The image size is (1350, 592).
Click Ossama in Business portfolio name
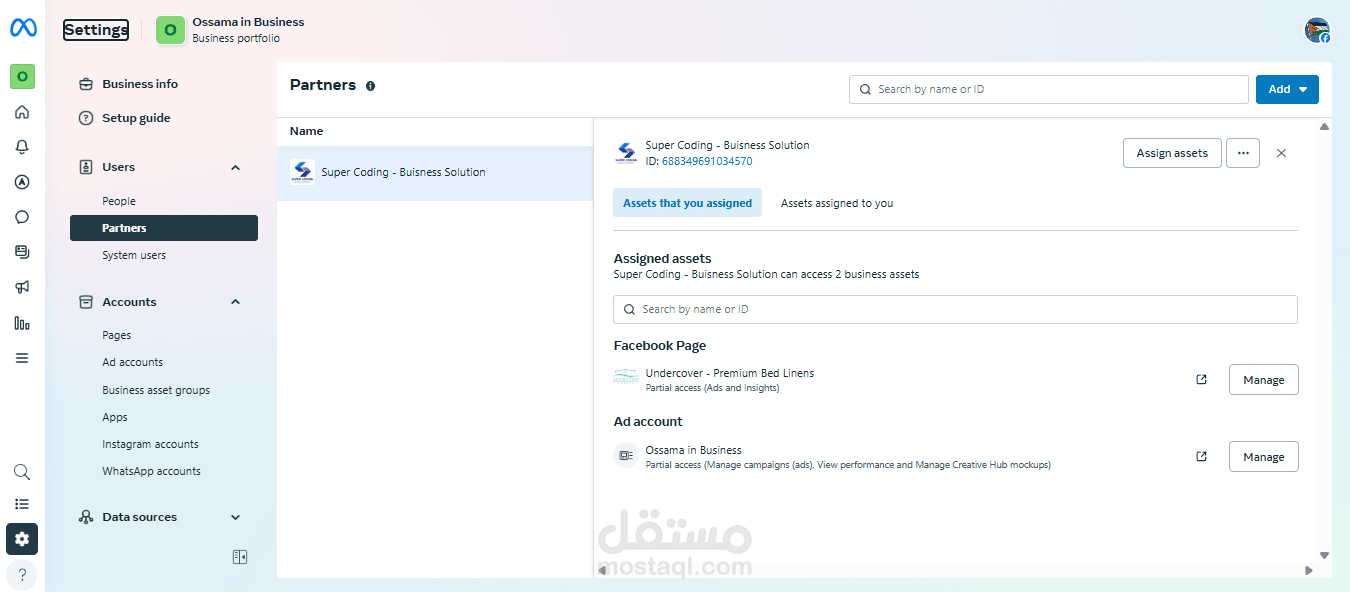(x=248, y=22)
